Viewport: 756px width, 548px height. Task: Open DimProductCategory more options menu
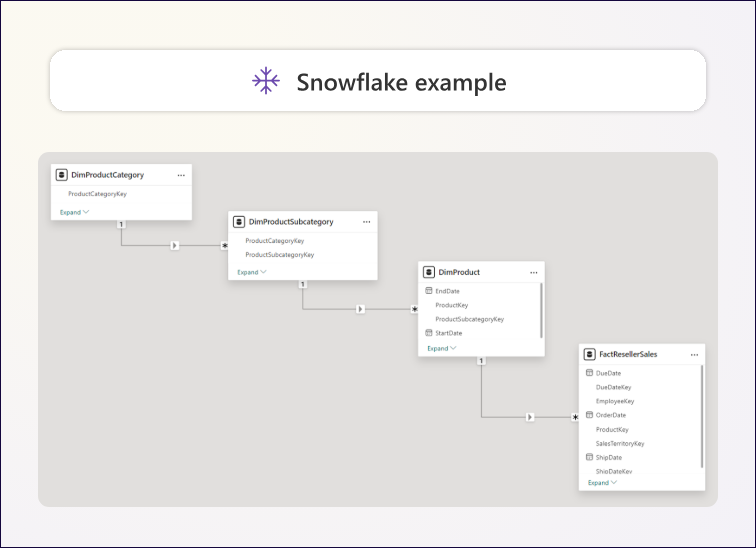point(181,175)
